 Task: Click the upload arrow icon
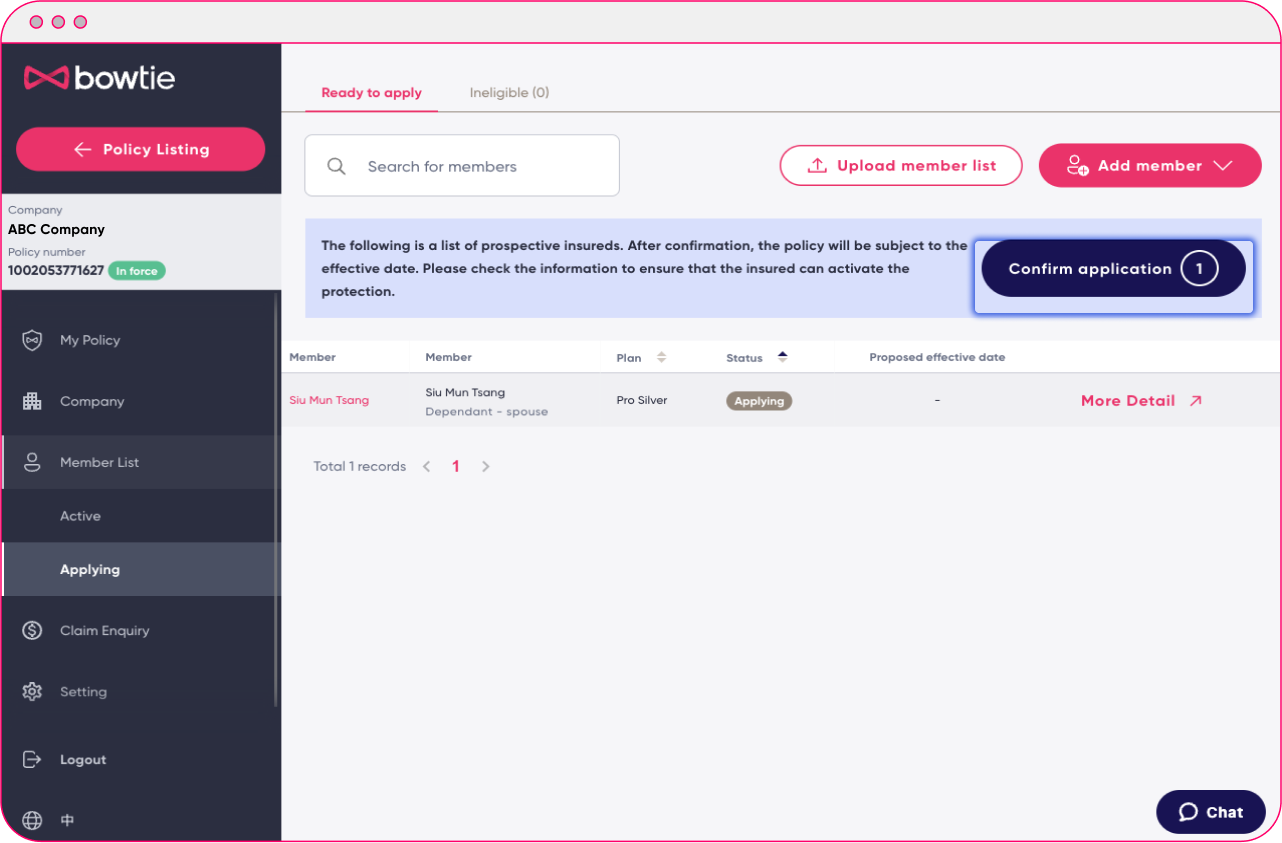817,166
